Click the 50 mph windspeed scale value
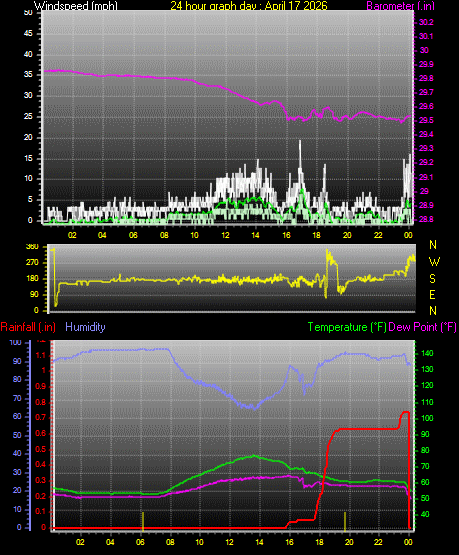Screen dimensions: 459x555 tap(28, 13)
